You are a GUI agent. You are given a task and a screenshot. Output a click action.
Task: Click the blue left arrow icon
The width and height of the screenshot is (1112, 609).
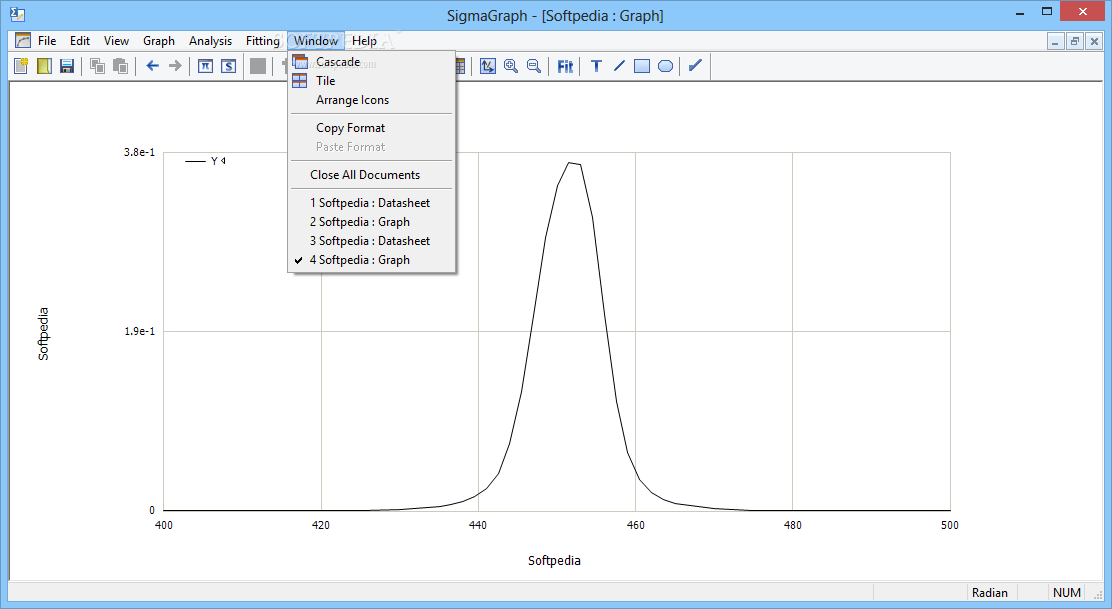(x=152, y=66)
